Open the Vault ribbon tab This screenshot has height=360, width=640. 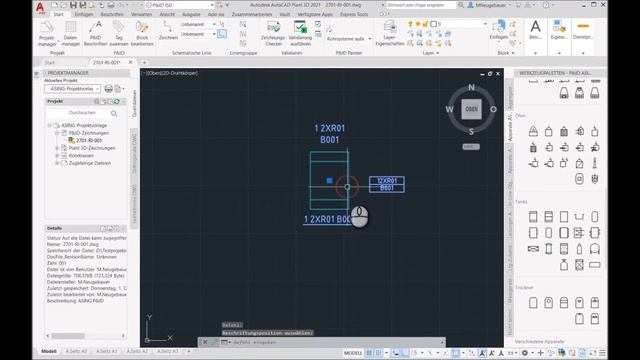(284, 14)
